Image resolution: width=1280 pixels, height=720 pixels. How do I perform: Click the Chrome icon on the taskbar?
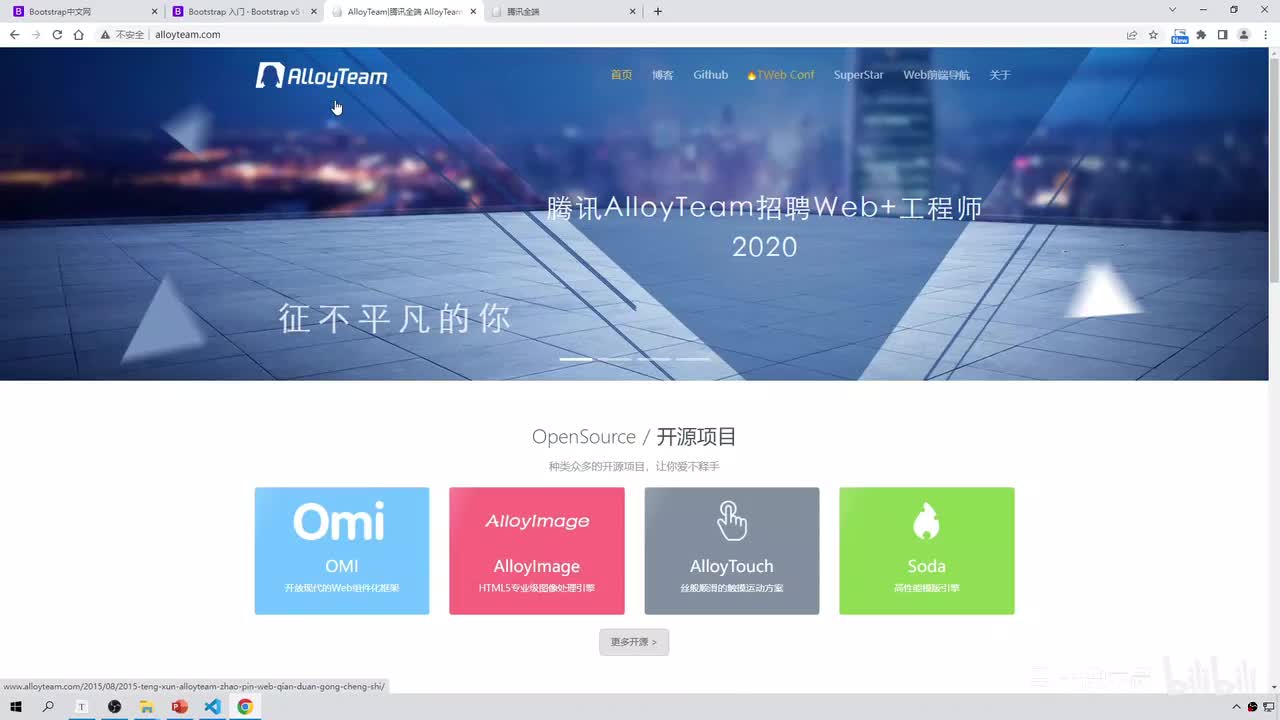(245, 707)
